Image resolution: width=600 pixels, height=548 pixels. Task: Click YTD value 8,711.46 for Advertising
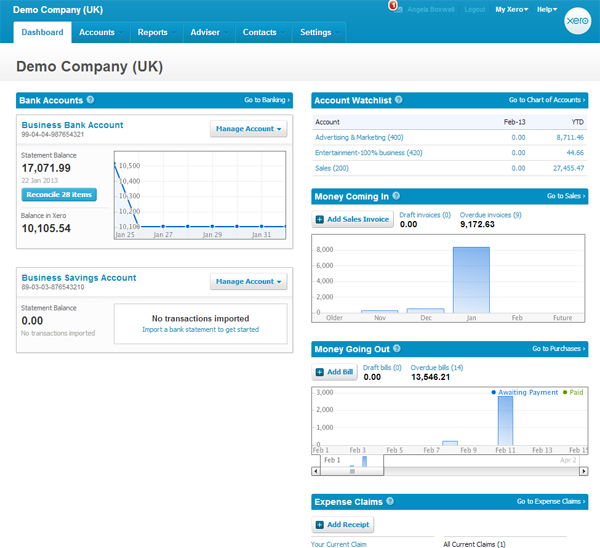point(570,137)
